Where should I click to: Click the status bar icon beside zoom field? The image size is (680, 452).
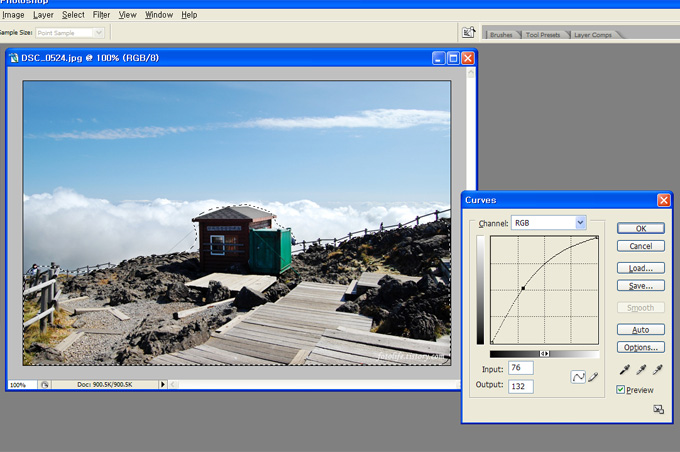click(44, 385)
